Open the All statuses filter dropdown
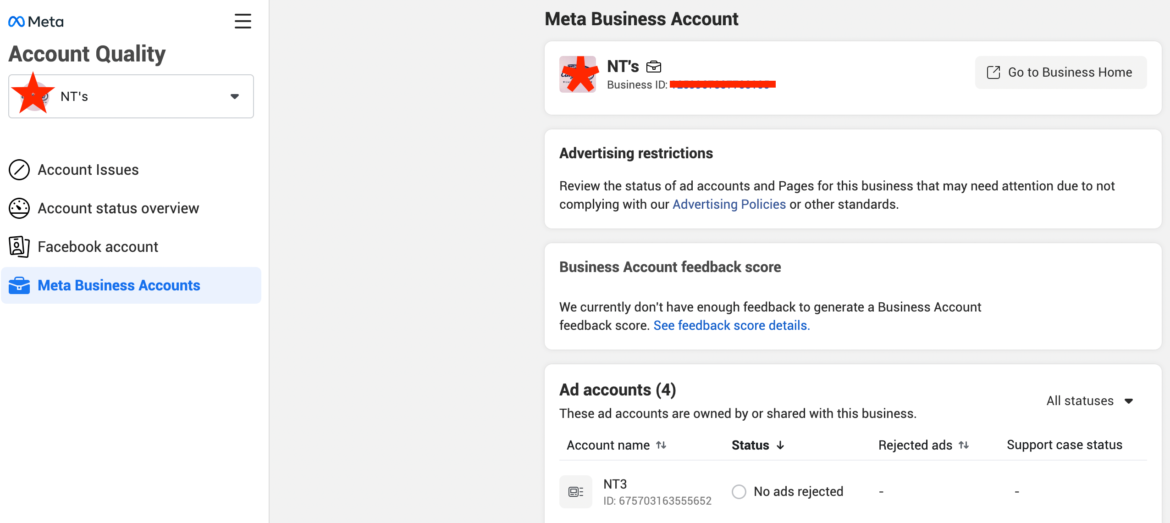 coord(1089,401)
